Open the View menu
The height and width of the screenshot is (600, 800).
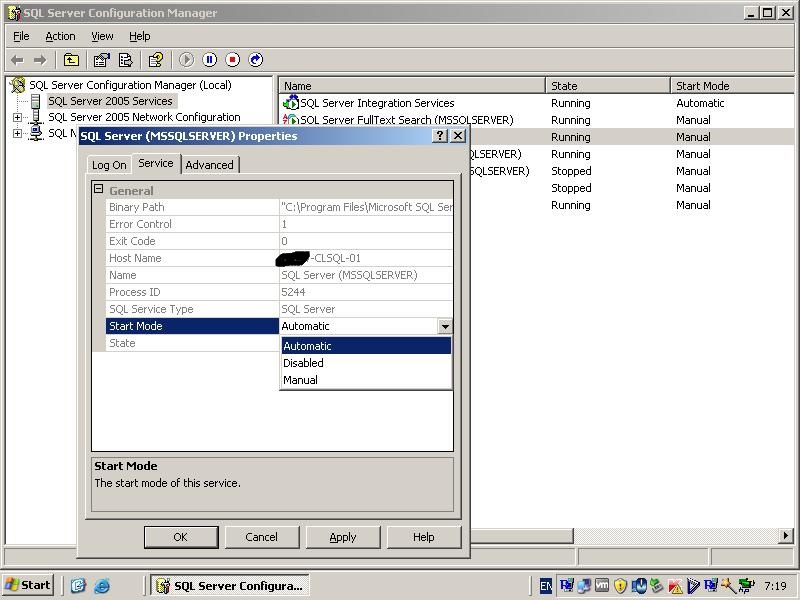coord(102,36)
